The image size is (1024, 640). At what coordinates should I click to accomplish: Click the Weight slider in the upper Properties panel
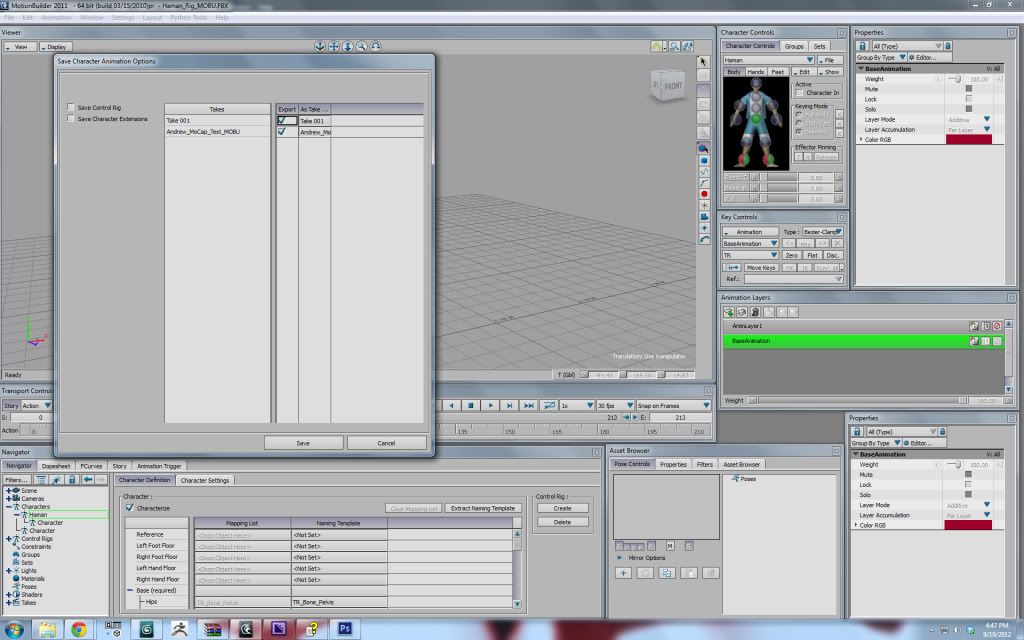tap(954, 79)
